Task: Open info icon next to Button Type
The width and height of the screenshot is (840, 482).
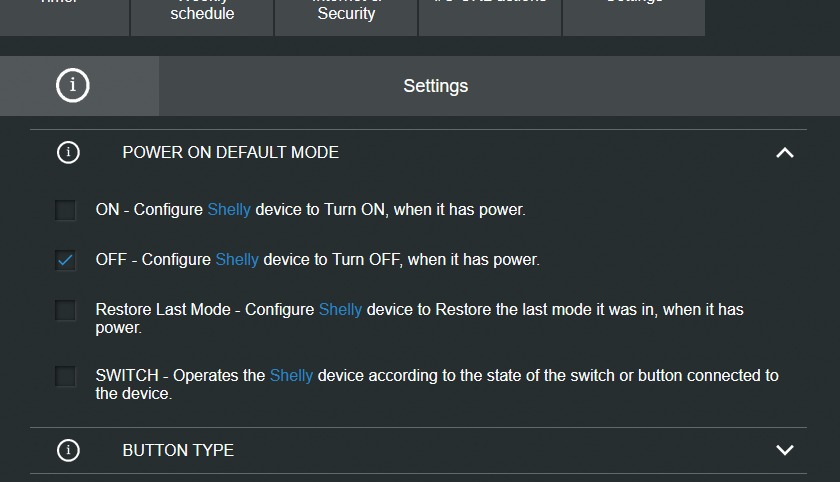Action: (68, 450)
